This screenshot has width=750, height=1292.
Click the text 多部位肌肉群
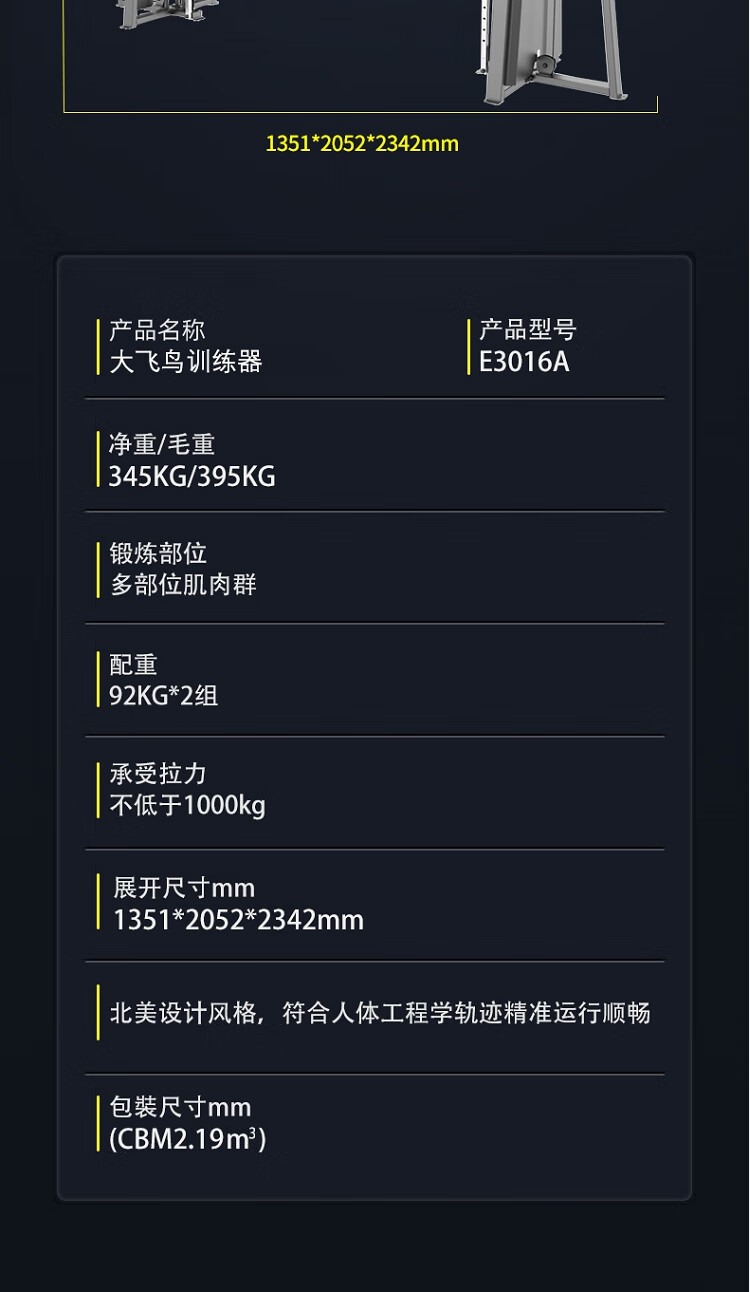[183, 585]
